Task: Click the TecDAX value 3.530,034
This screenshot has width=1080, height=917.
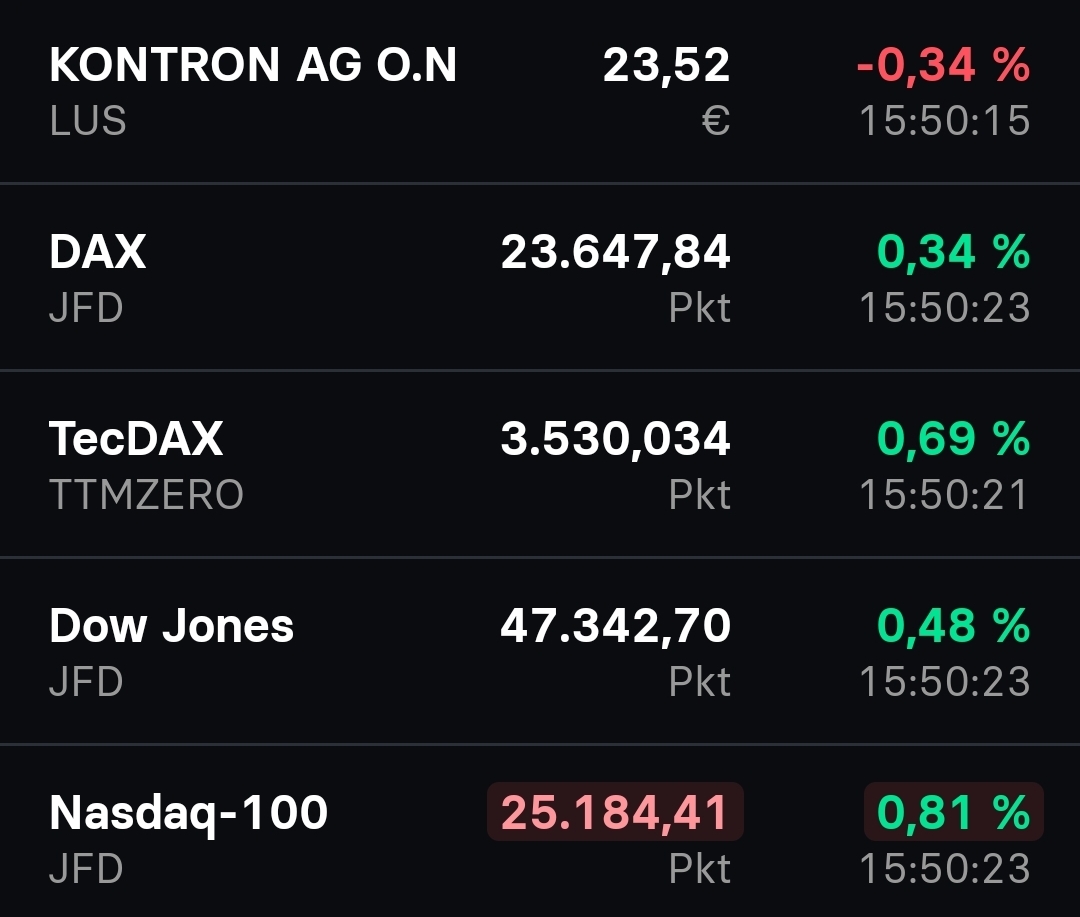Action: tap(616, 439)
